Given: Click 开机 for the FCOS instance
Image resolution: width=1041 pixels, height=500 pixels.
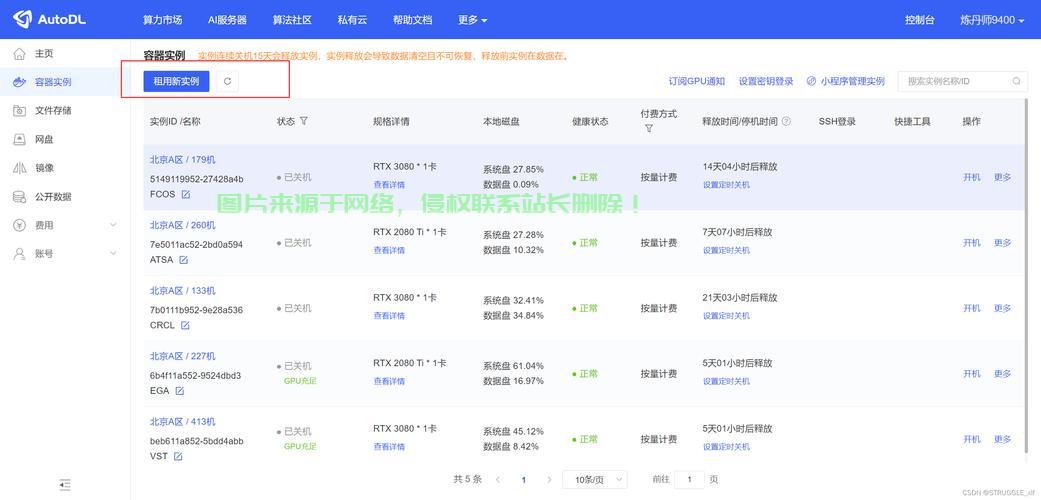Looking at the screenshot, I should (971, 177).
